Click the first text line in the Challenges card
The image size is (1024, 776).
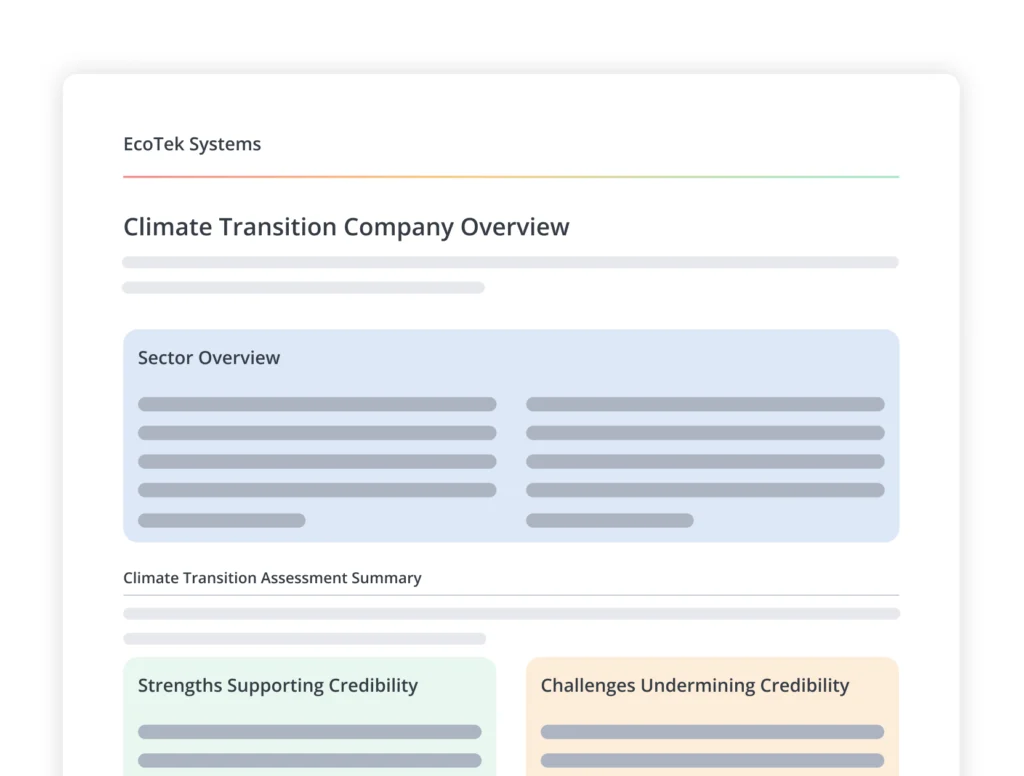tap(712, 732)
